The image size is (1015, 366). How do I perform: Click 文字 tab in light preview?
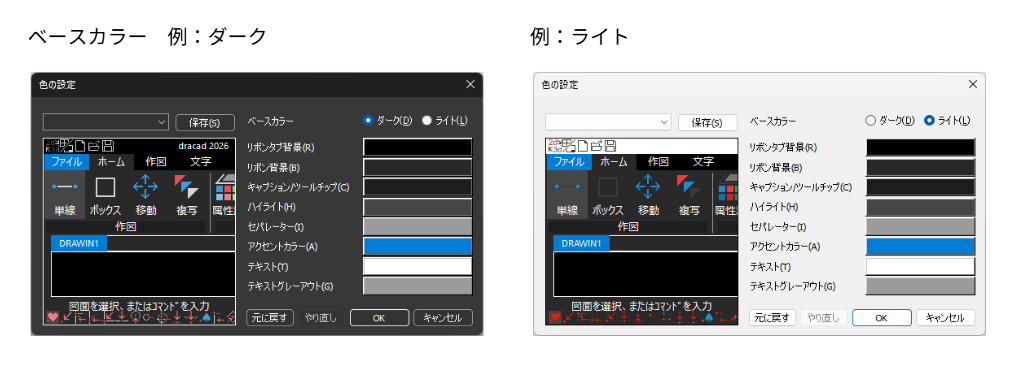pyautogui.click(x=703, y=162)
